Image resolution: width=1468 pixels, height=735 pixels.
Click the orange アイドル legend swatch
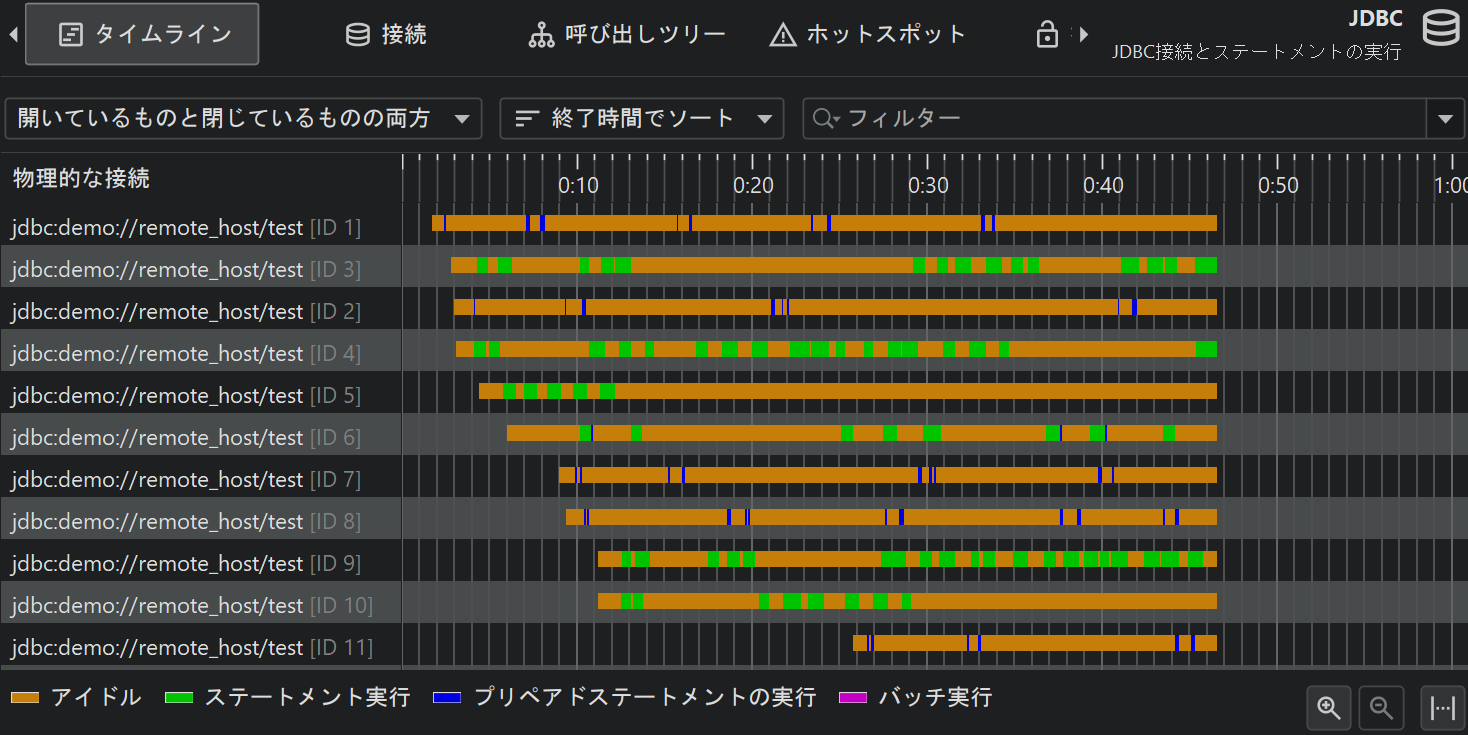[x=25, y=698]
